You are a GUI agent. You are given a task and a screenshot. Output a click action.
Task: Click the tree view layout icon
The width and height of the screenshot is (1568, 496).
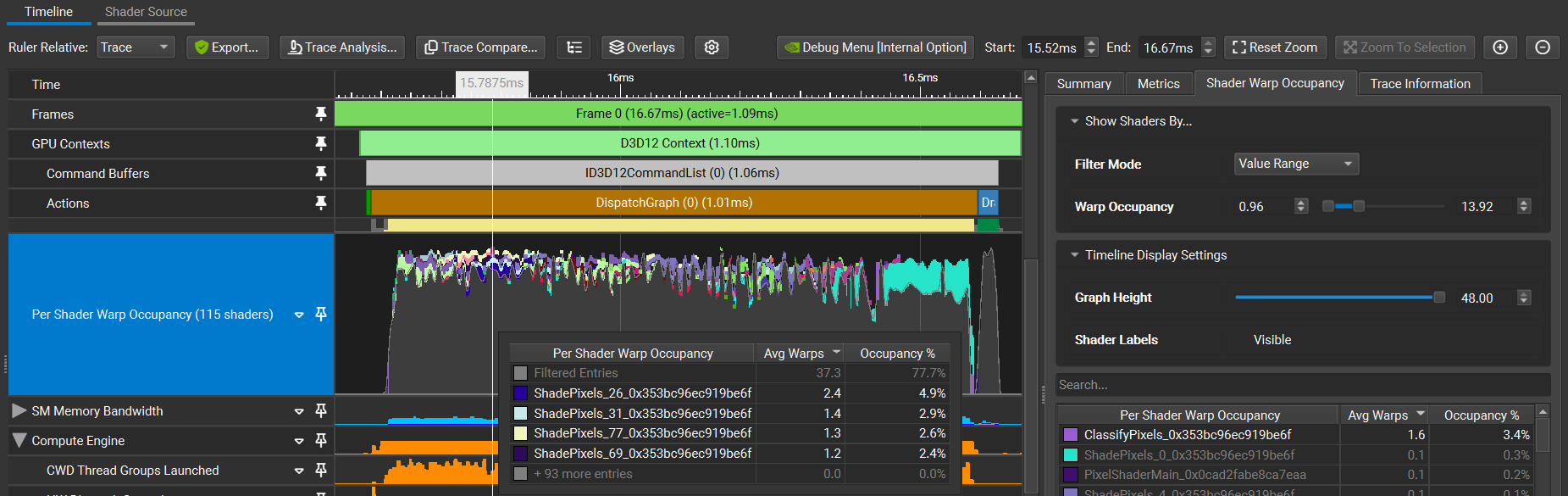[x=574, y=47]
